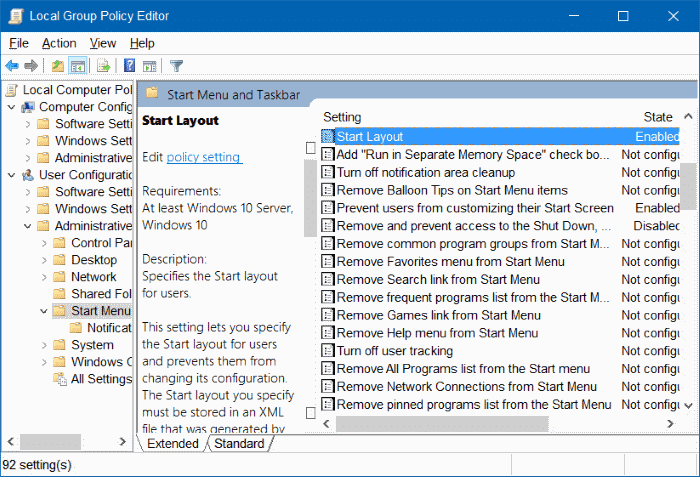Expand the Control Panel tree node
Screen dimensions: 700x477
44,243
